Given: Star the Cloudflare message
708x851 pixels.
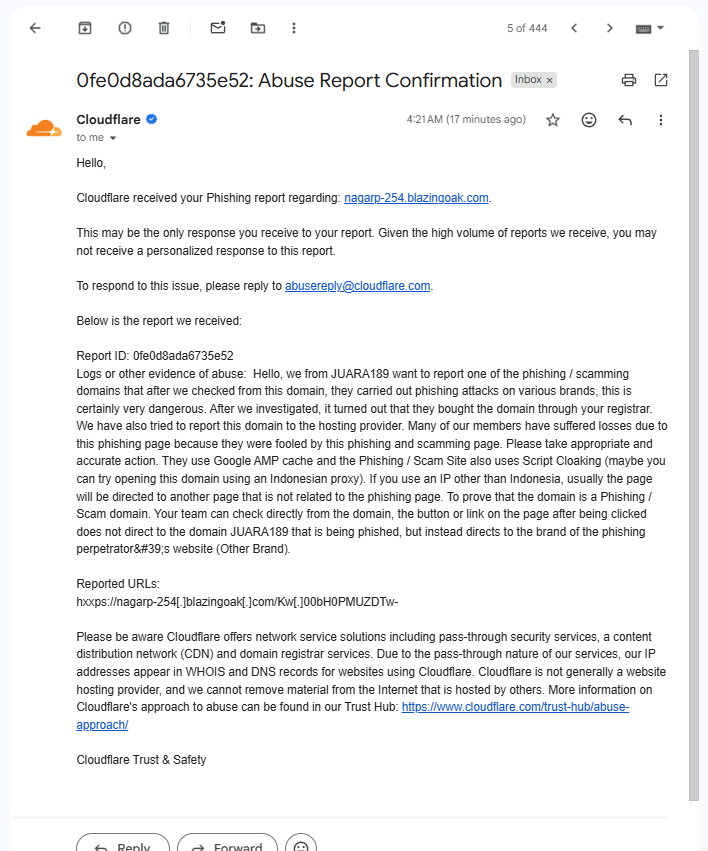Looking at the screenshot, I should point(553,120).
